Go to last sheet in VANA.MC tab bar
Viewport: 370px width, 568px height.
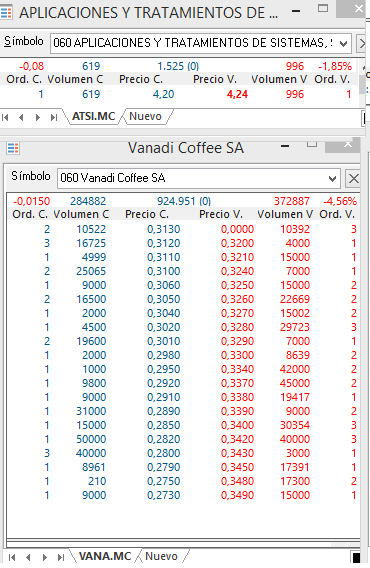point(61,557)
